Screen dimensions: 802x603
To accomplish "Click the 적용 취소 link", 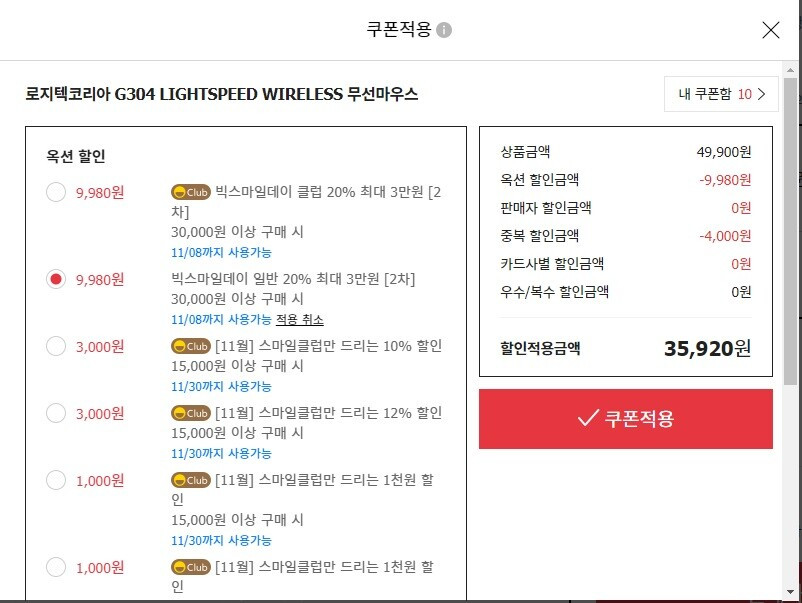I will [x=300, y=320].
